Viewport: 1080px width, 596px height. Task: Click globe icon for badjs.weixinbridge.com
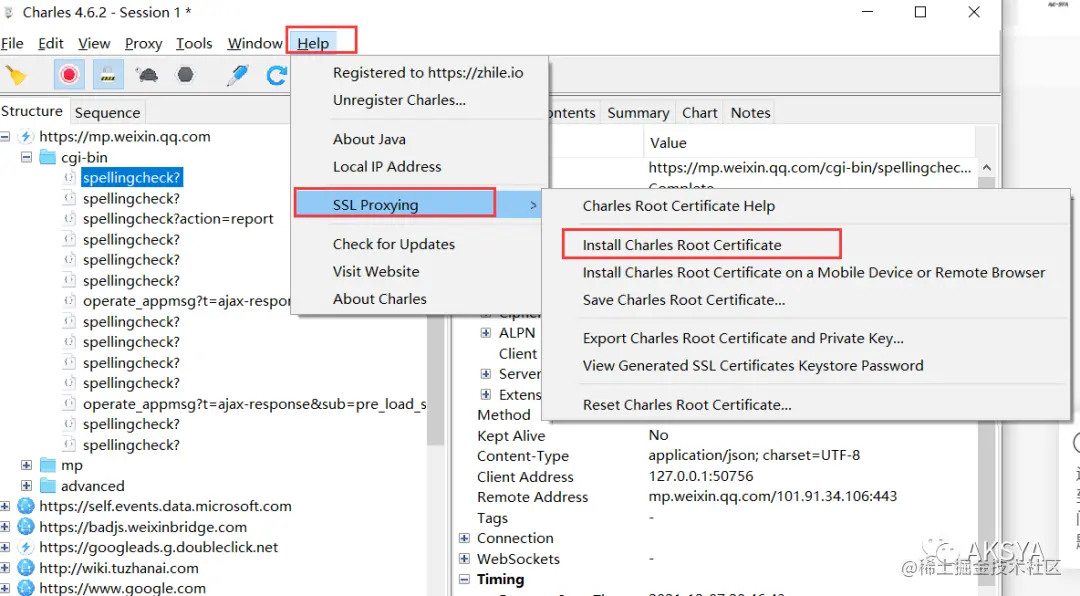click(26, 526)
